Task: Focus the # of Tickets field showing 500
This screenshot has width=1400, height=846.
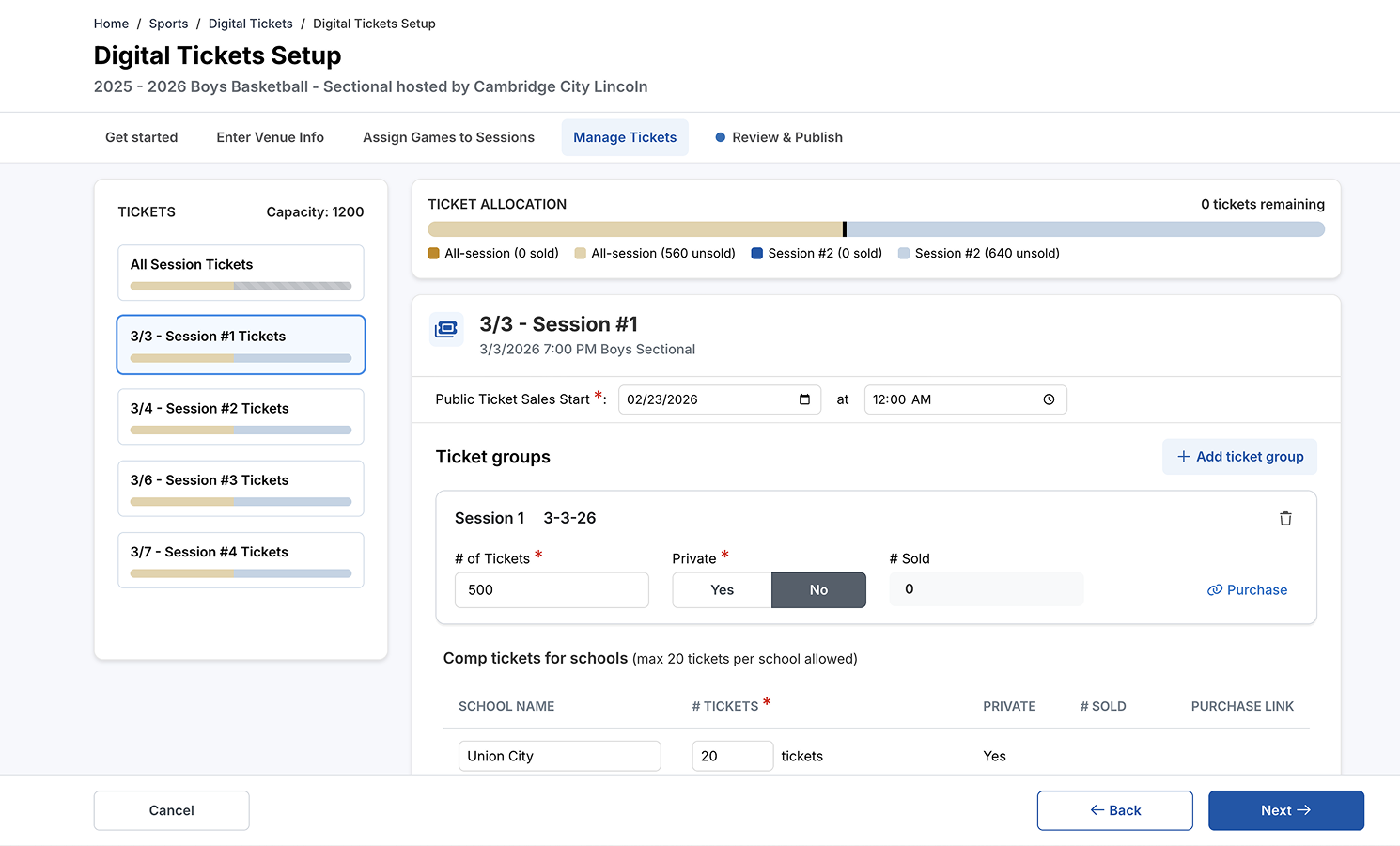Action: [x=552, y=590]
